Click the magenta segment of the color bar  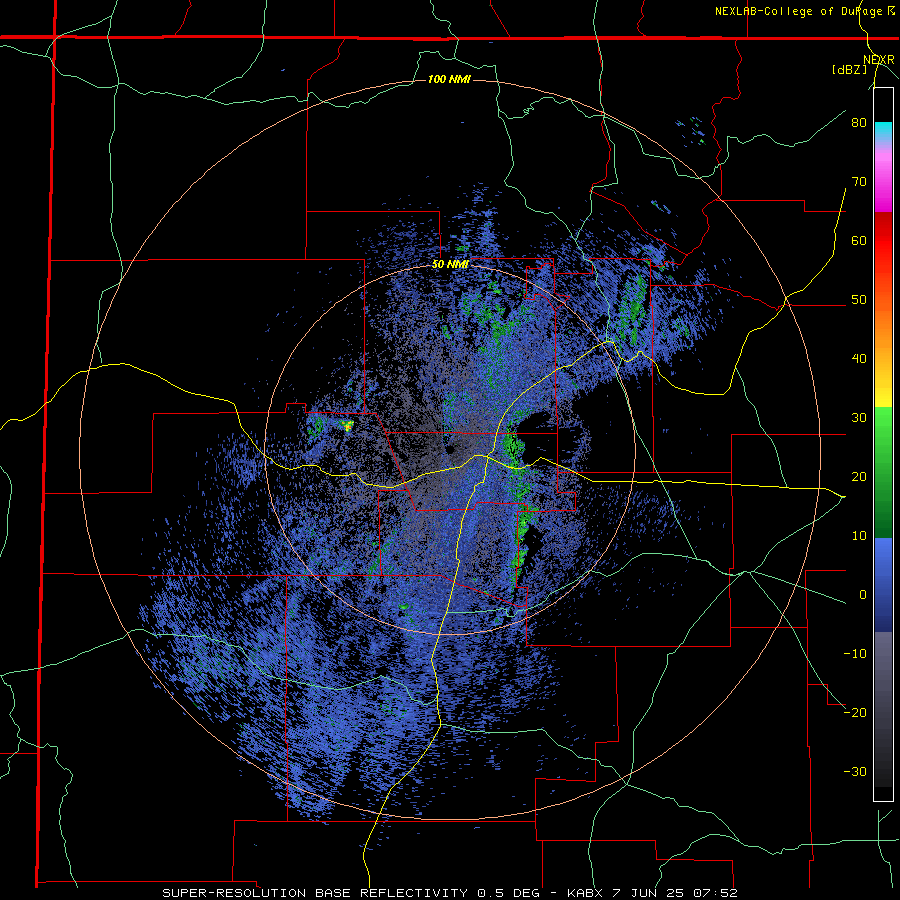[883, 185]
